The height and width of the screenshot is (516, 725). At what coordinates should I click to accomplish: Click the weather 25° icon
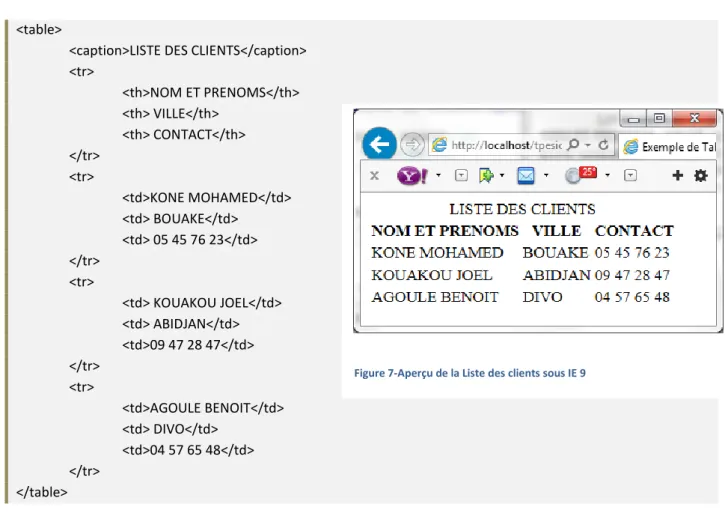click(x=581, y=175)
